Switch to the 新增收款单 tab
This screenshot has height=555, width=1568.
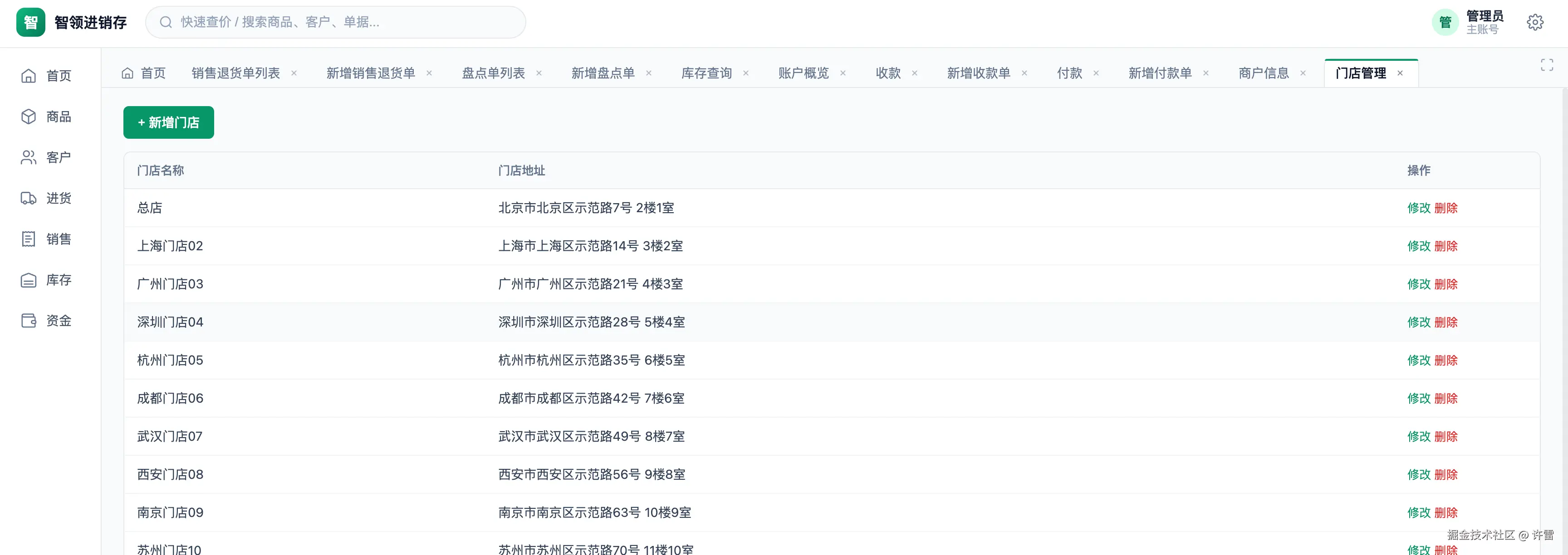click(x=978, y=73)
